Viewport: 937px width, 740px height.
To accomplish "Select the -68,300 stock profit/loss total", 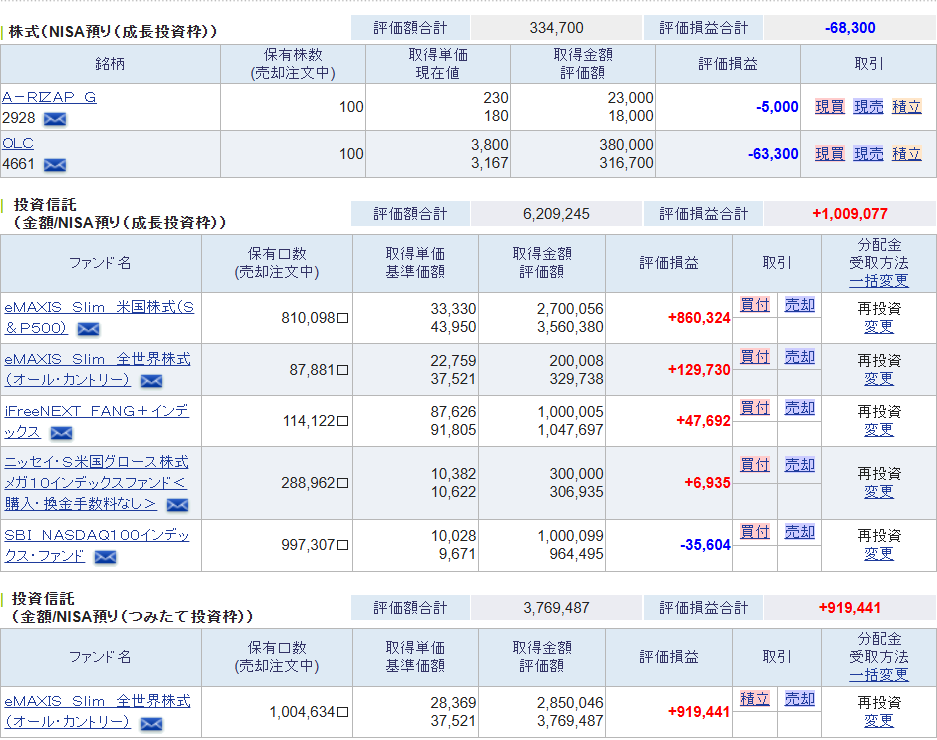I will [x=850, y=28].
